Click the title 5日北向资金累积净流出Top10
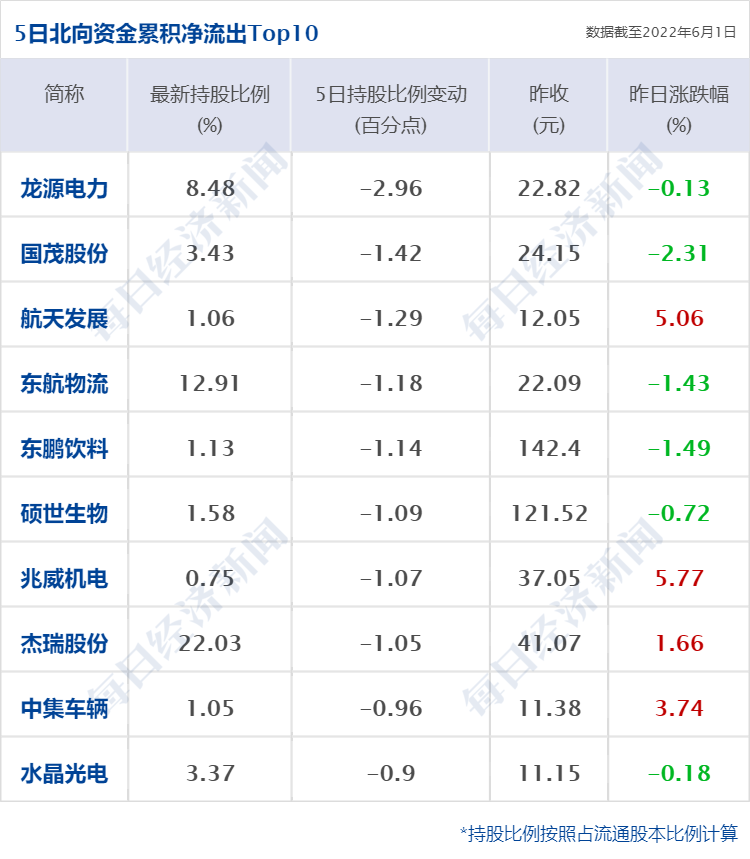Viewport: 750px width, 859px height. (x=167, y=33)
